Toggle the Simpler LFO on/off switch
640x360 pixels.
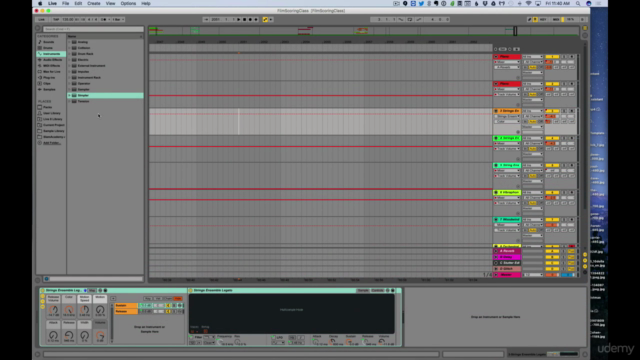[273, 338]
